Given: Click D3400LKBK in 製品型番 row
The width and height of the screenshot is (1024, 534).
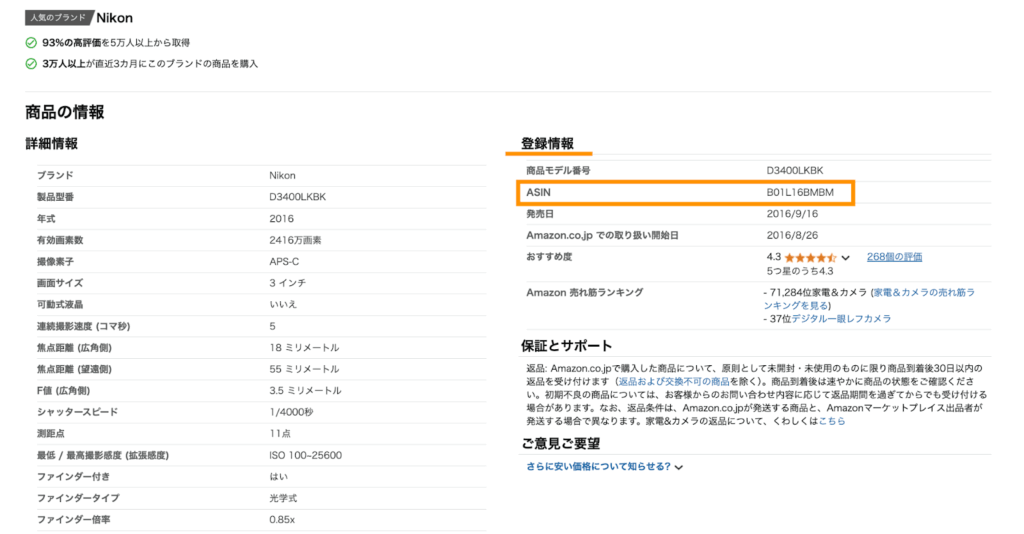Looking at the screenshot, I should click(x=297, y=197).
